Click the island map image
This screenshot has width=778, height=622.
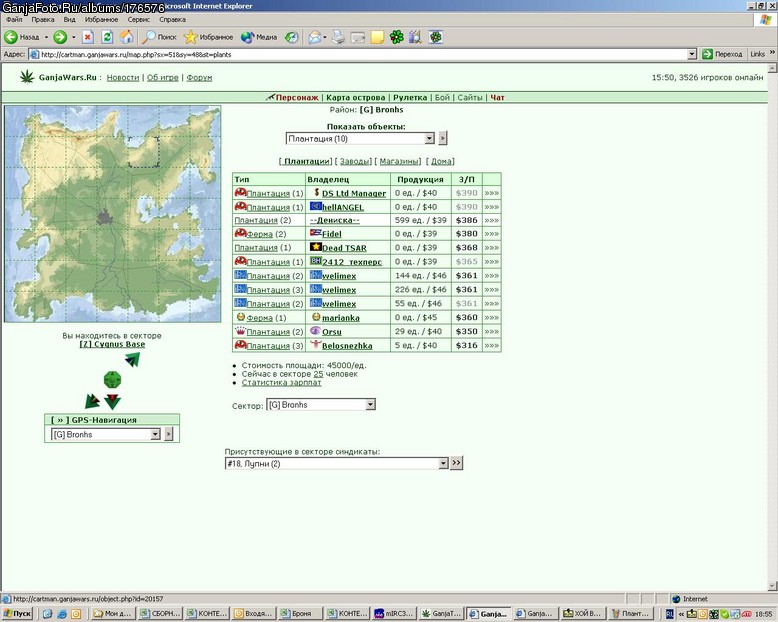click(x=113, y=214)
